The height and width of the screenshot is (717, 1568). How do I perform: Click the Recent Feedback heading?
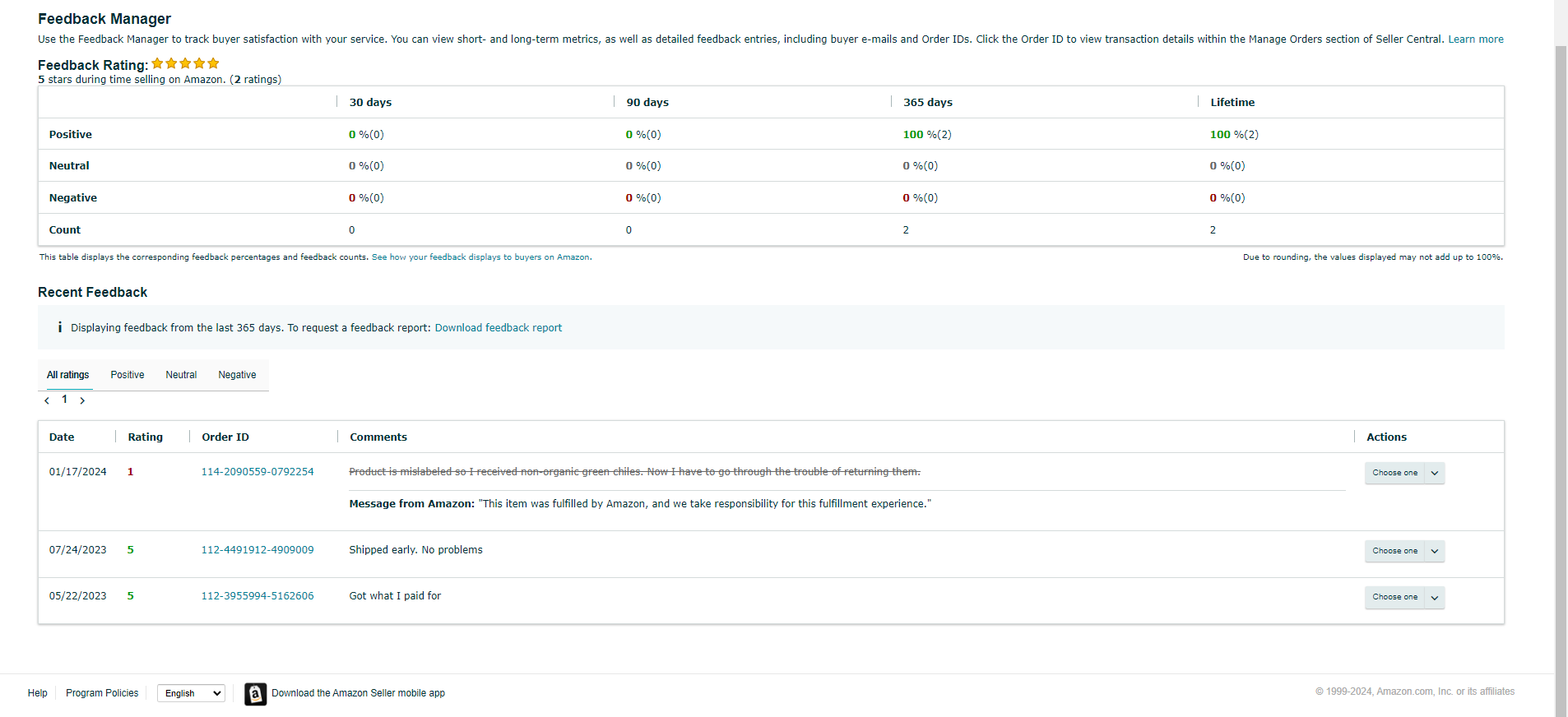pos(93,293)
